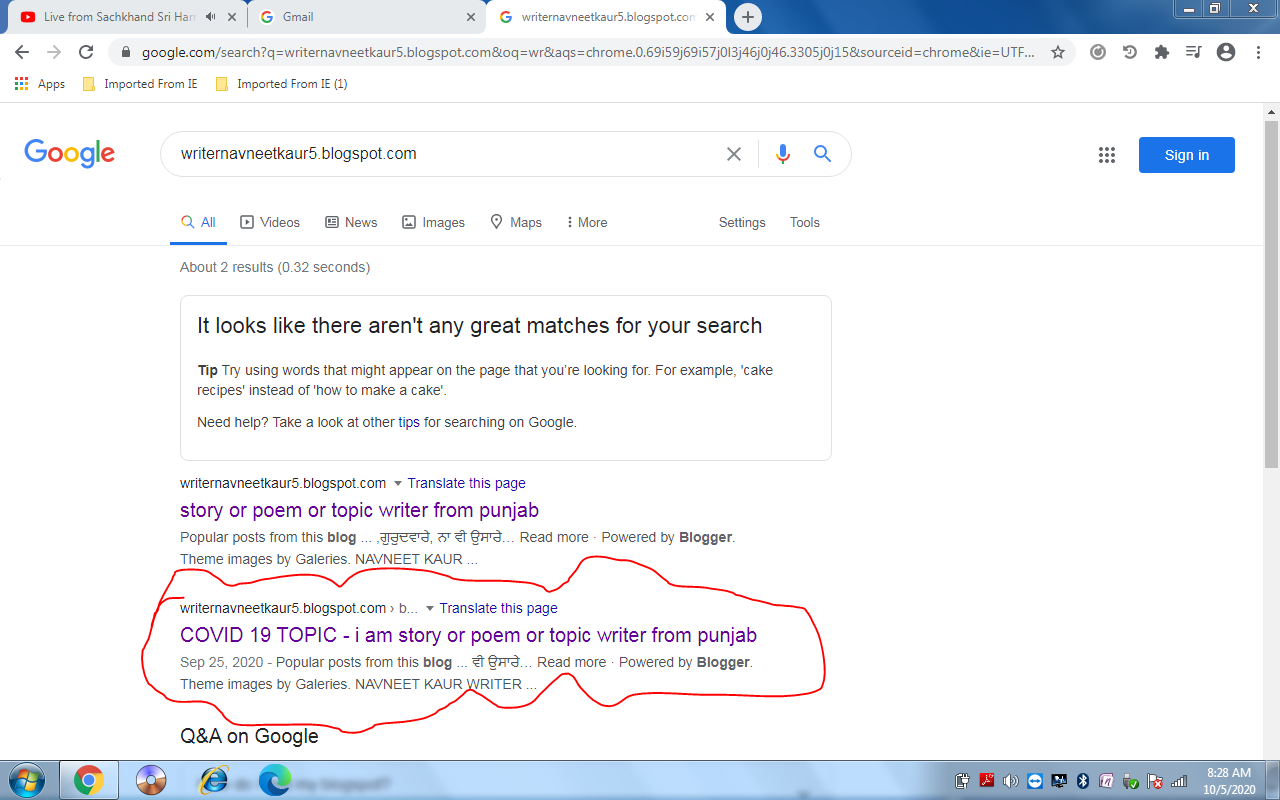The height and width of the screenshot is (800, 1280).
Task: Reload the current page
Action: click(x=86, y=52)
